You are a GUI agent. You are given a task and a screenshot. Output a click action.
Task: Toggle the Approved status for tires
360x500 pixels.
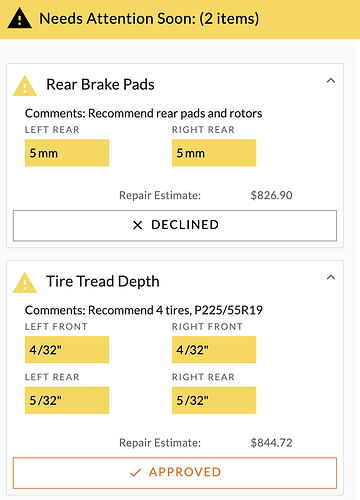(175, 473)
